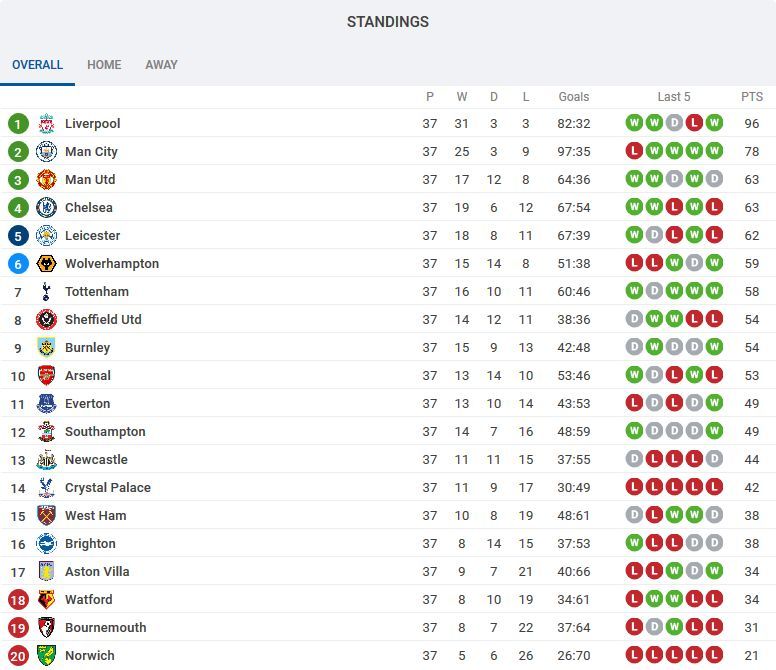Click the Chelsea team badge icon
This screenshot has width=776, height=670.
(x=46, y=208)
